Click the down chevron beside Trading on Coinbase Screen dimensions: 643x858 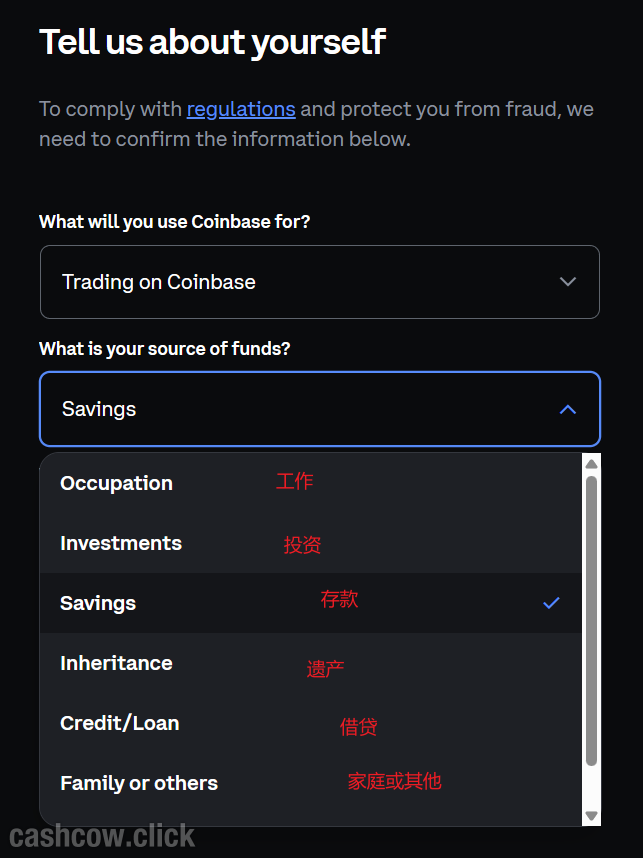tap(568, 282)
